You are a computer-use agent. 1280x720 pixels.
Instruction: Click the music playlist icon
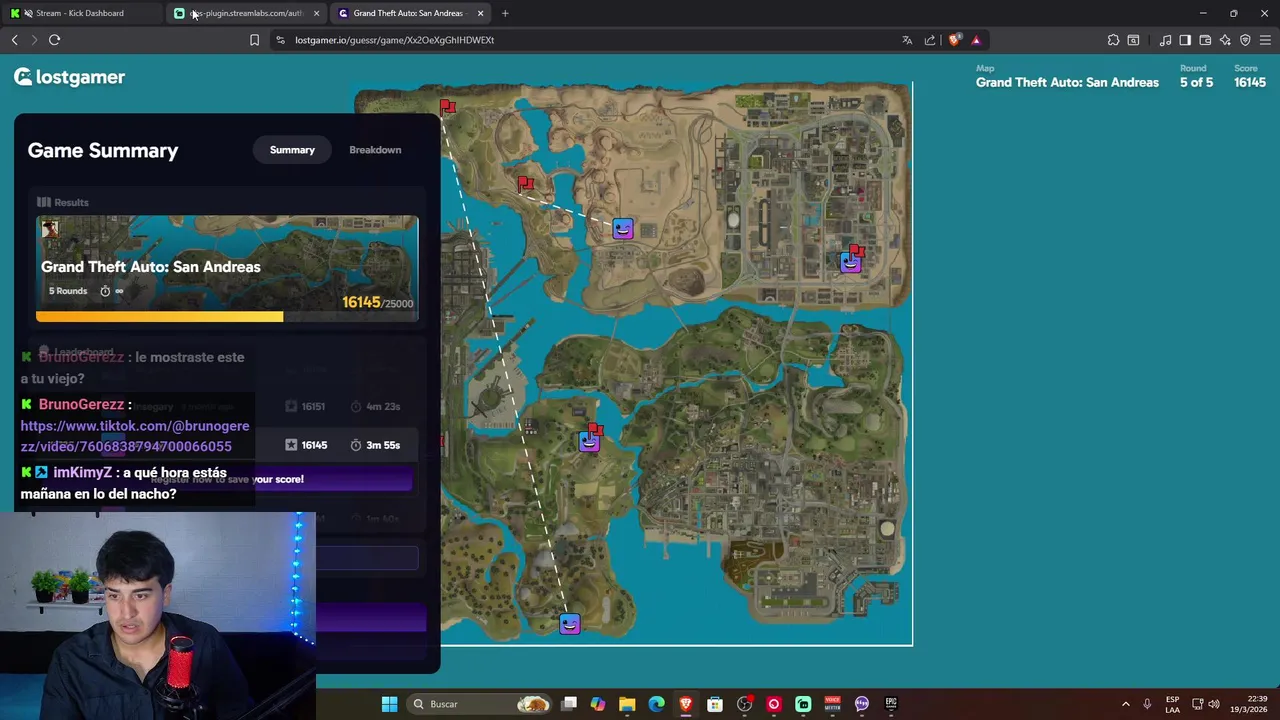click(x=1165, y=40)
